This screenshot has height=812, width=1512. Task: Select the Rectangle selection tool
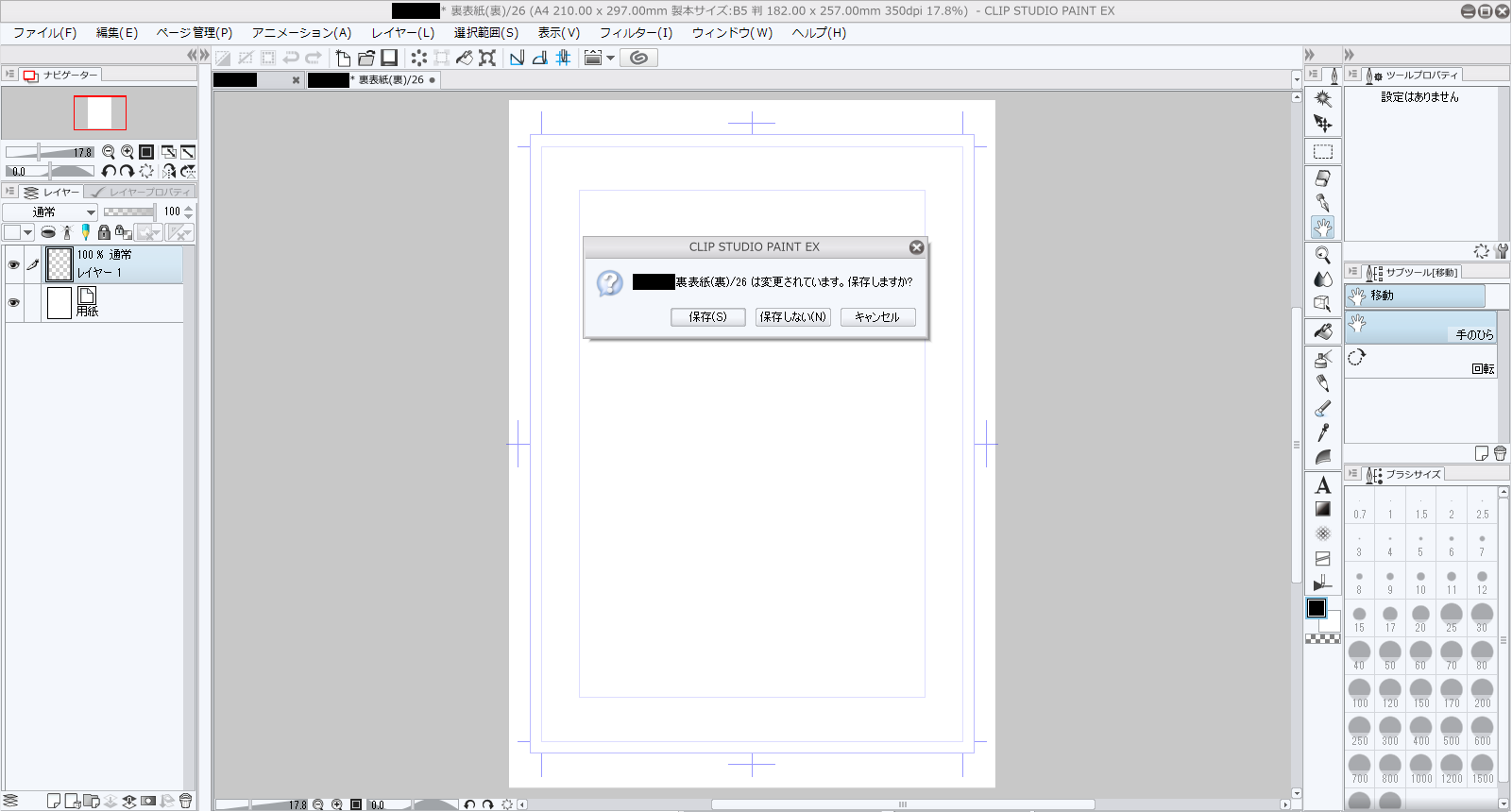[1322, 152]
